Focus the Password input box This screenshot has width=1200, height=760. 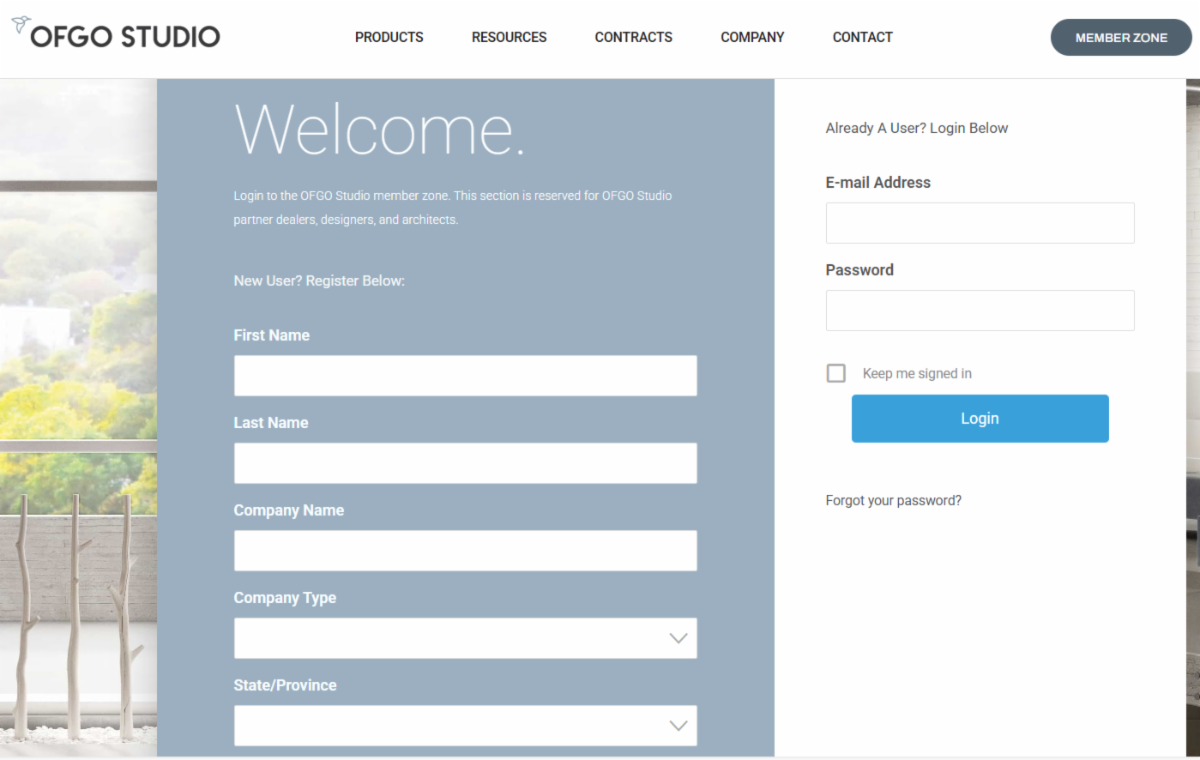tap(980, 310)
